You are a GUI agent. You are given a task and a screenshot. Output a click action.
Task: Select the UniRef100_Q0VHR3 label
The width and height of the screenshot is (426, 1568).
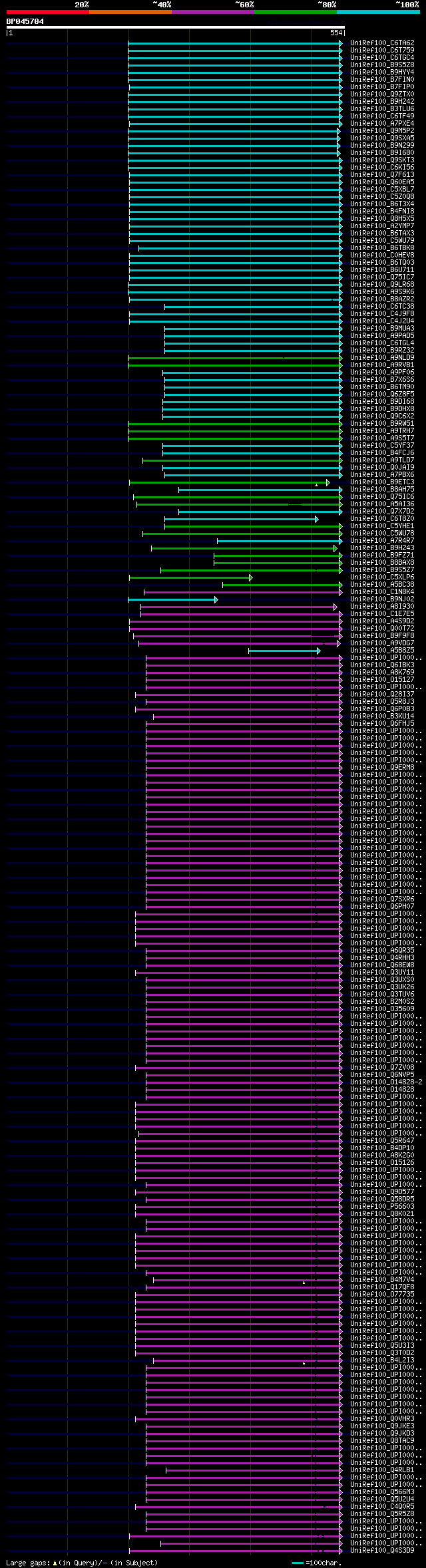[382, 1419]
